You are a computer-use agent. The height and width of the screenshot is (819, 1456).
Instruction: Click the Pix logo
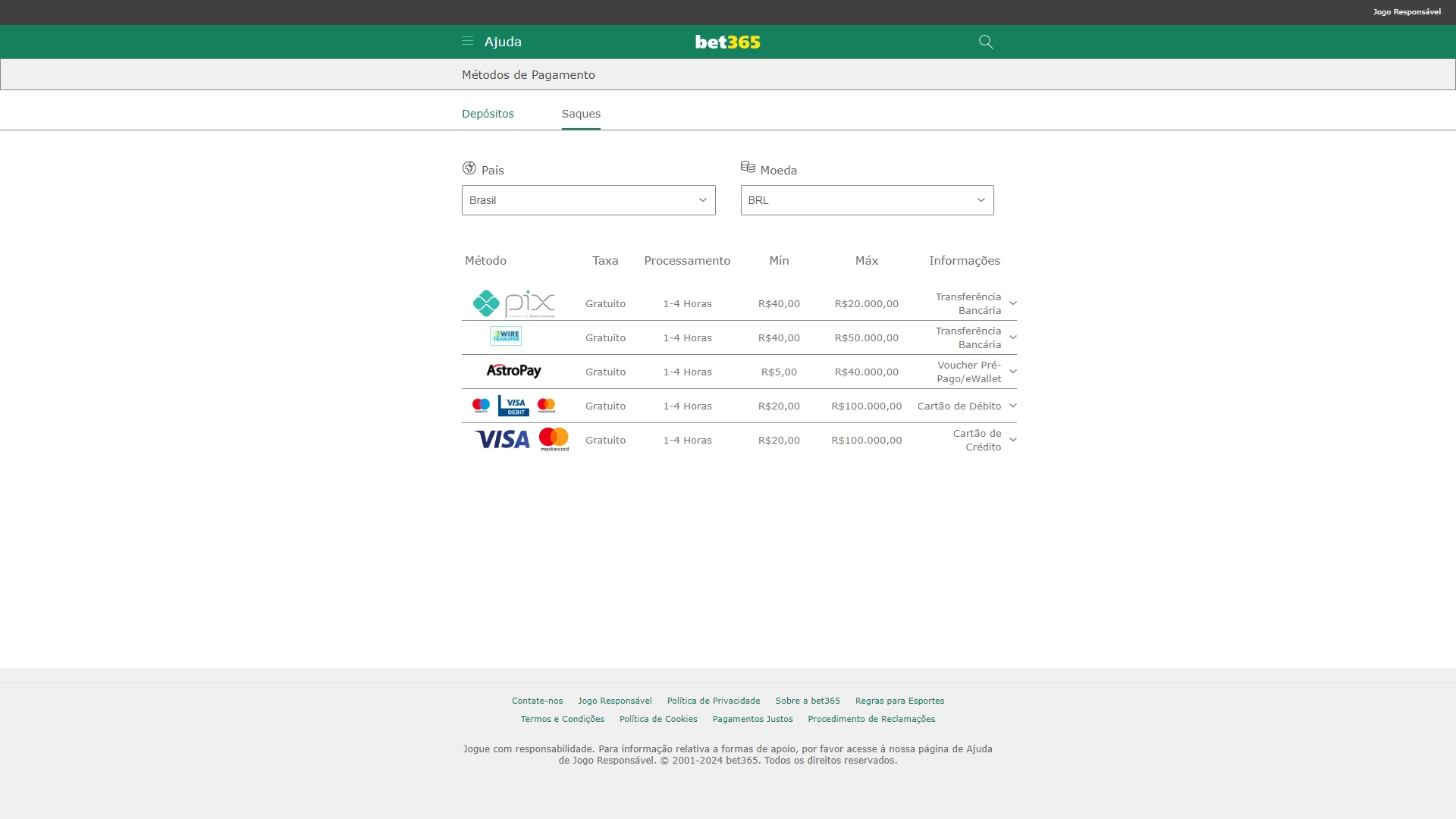click(513, 303)
